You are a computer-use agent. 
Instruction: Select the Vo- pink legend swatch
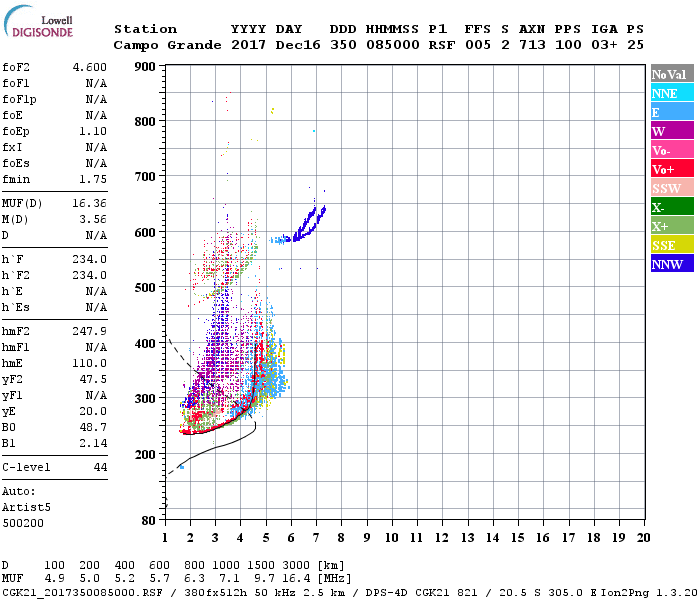coord(672,150)
